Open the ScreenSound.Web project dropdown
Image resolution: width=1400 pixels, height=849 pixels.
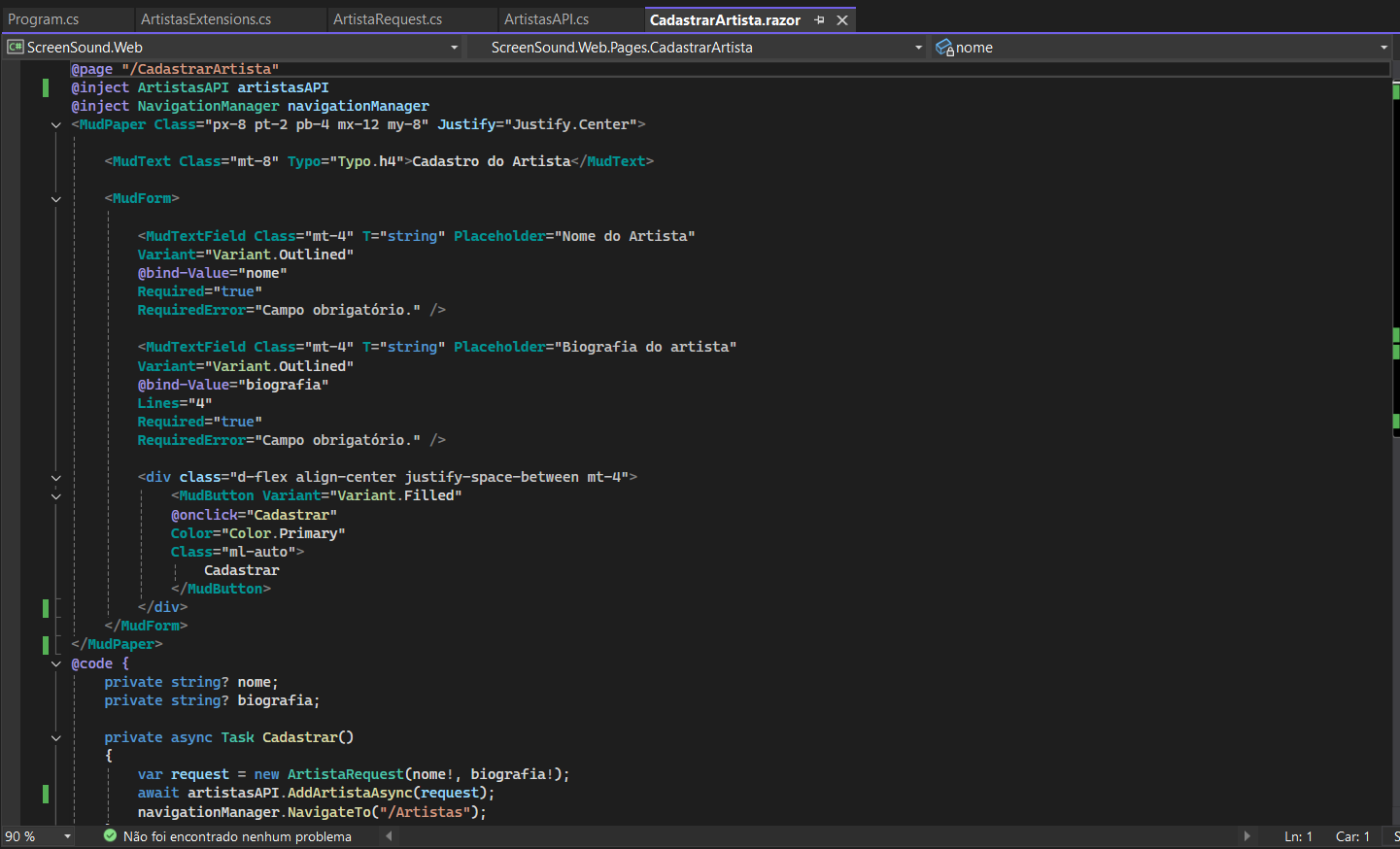tap(454, 48)
